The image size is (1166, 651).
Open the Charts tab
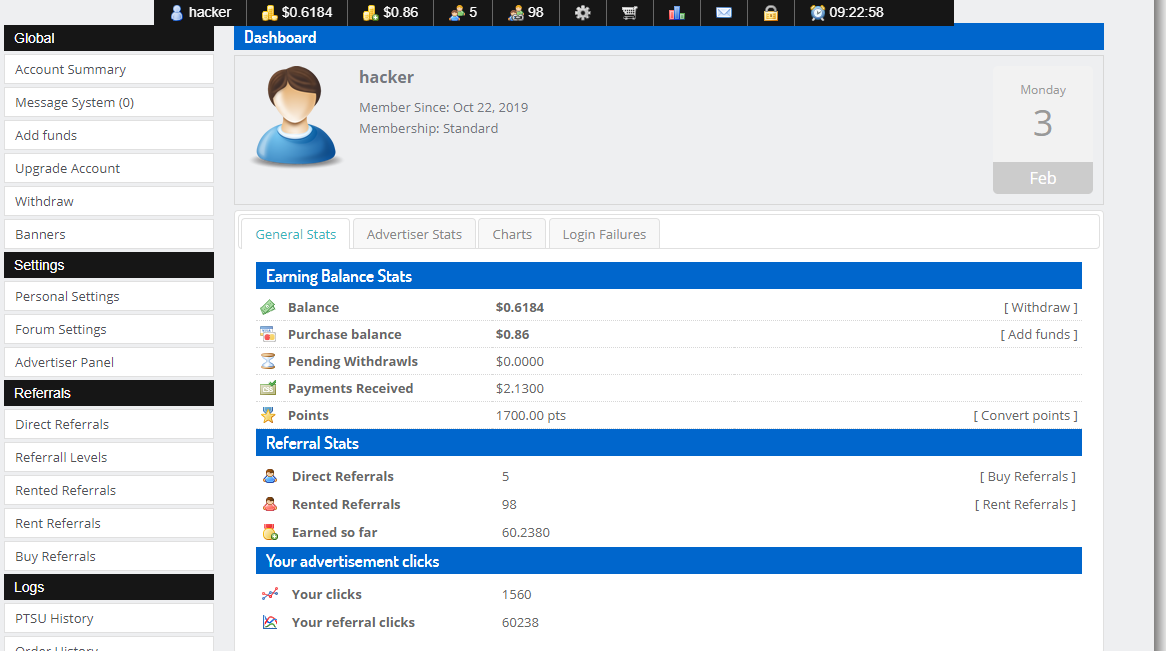512,234
